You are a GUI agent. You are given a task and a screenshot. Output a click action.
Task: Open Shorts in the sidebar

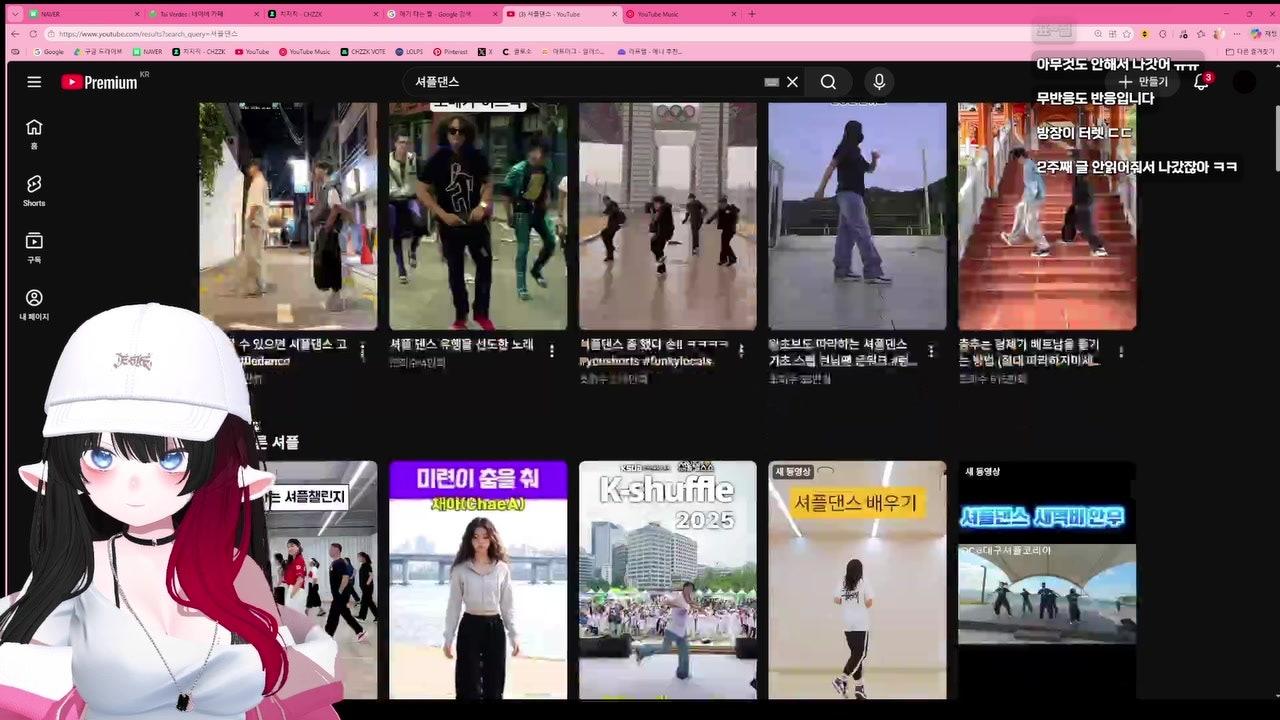(x=34, y=190)
